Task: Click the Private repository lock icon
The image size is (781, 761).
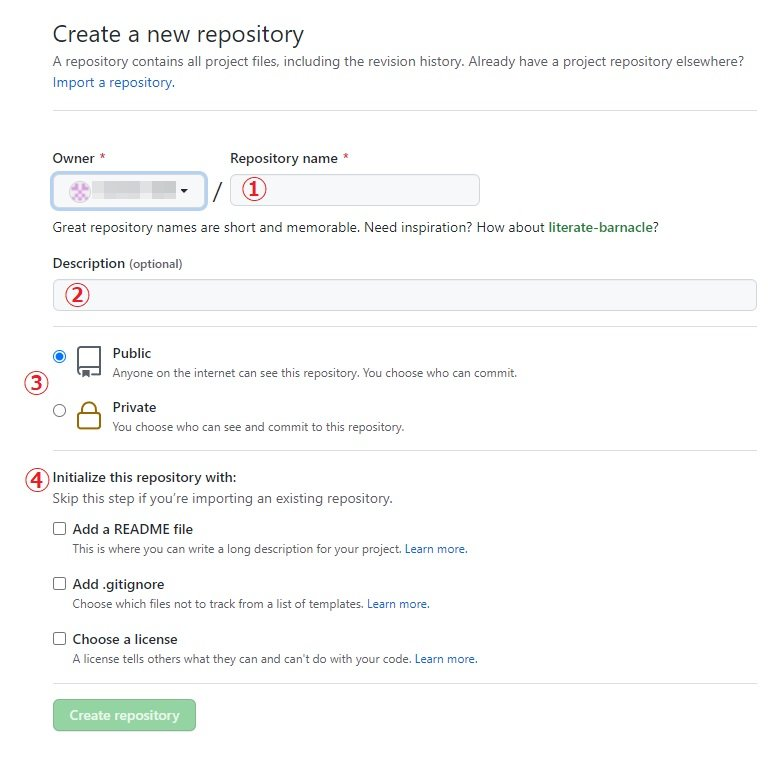Action: click(x=89, y=415)
